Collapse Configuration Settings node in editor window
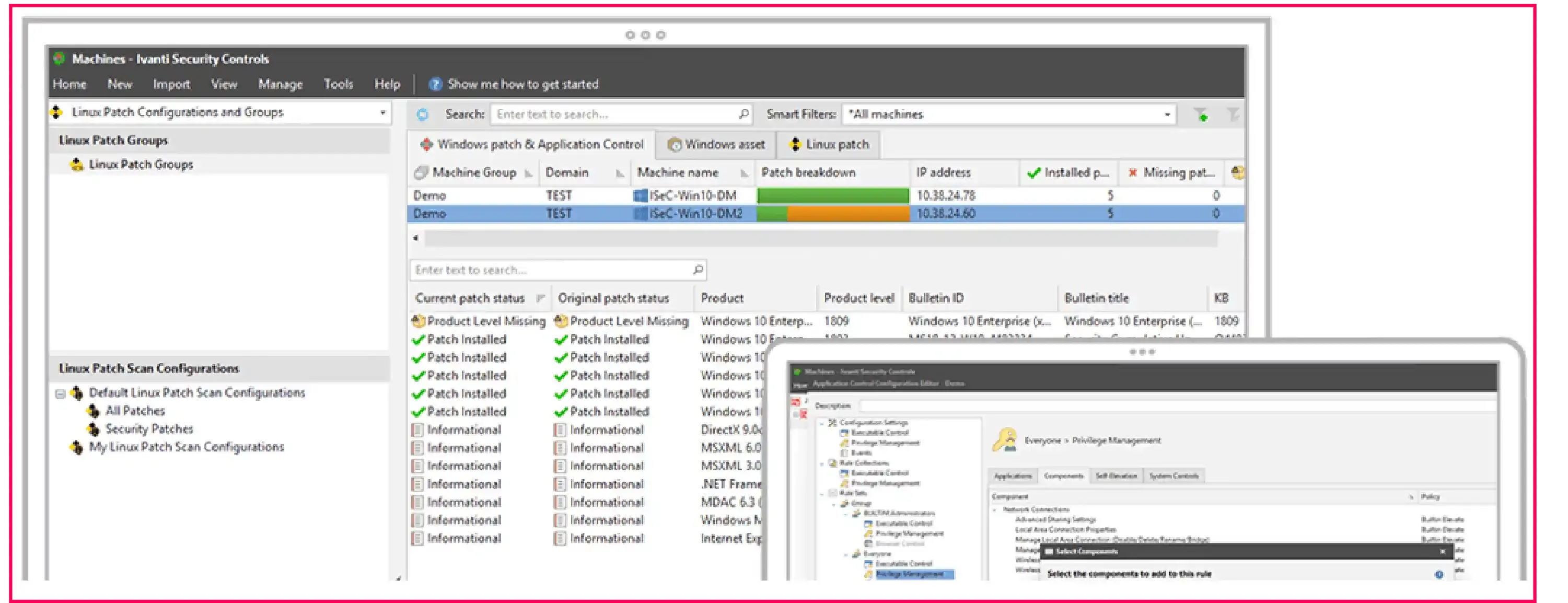The image size is (1568, 603). pyautogui.click(x=822, y=422)
